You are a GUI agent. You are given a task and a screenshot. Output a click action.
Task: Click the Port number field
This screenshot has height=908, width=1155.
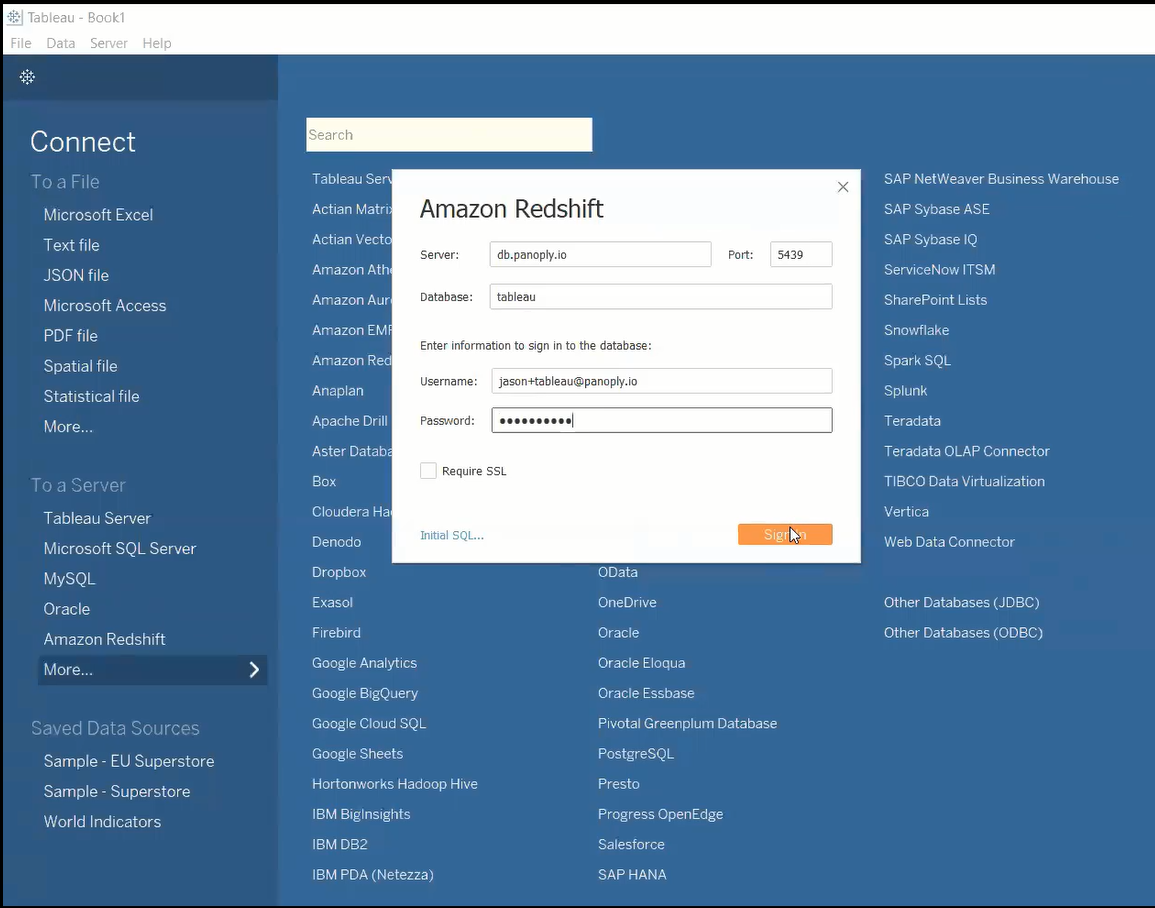tap(801, 255)
